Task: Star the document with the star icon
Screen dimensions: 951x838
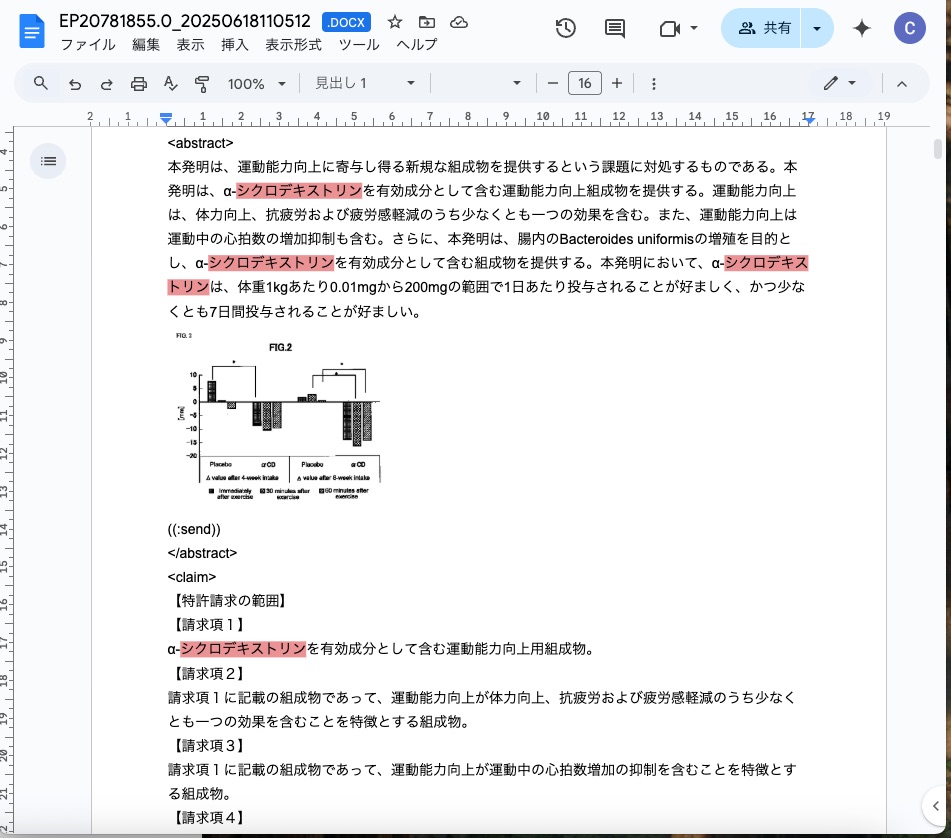Action: pyautogui.click(x=395, y=22)
